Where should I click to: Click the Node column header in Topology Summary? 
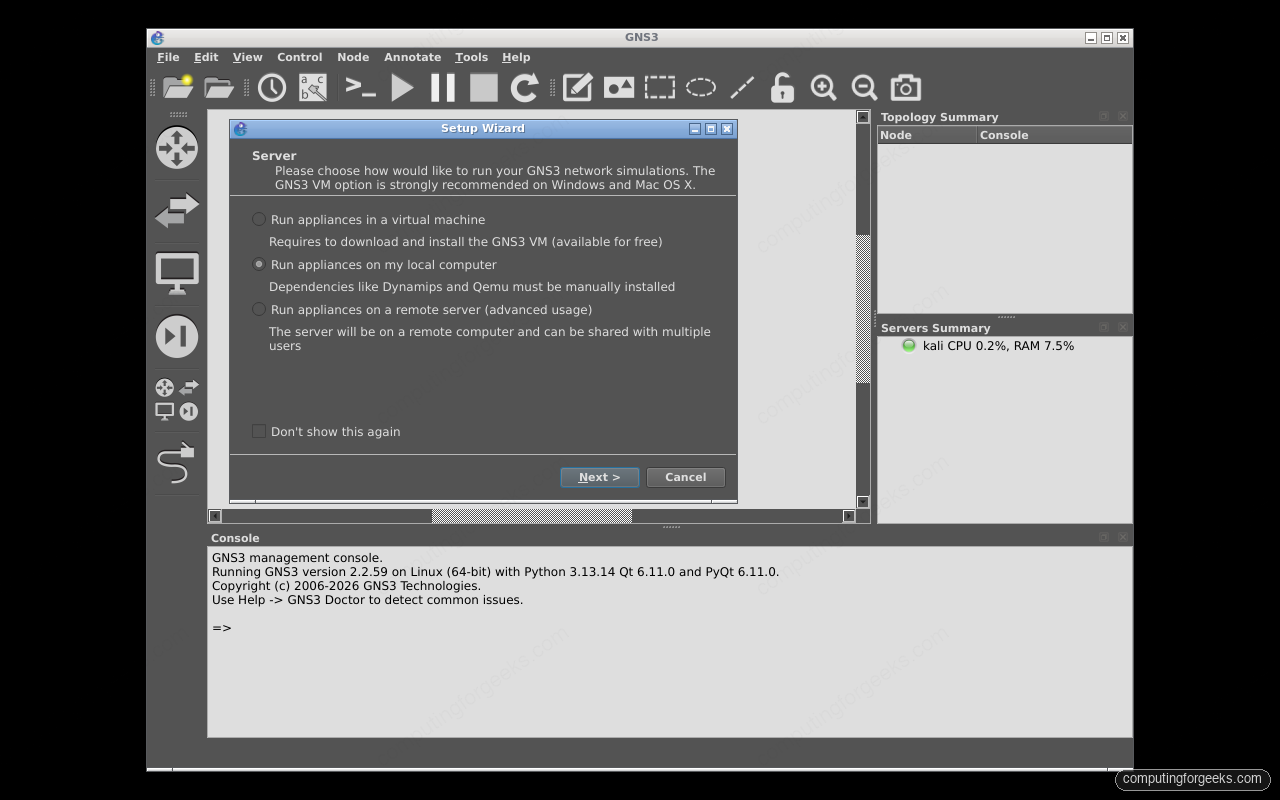[927, 135]
